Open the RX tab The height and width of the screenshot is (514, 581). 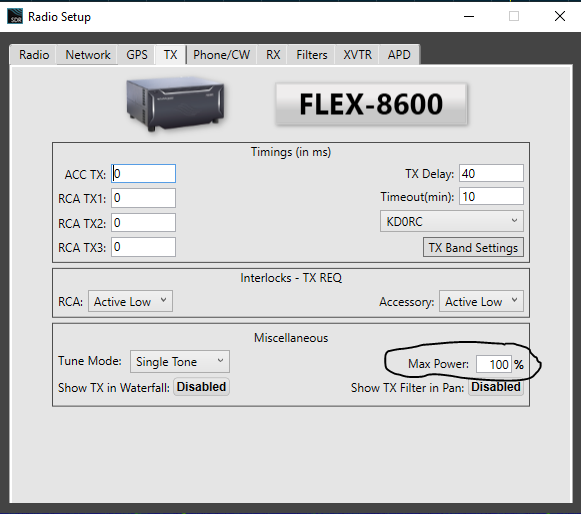(x=273, y=55)
